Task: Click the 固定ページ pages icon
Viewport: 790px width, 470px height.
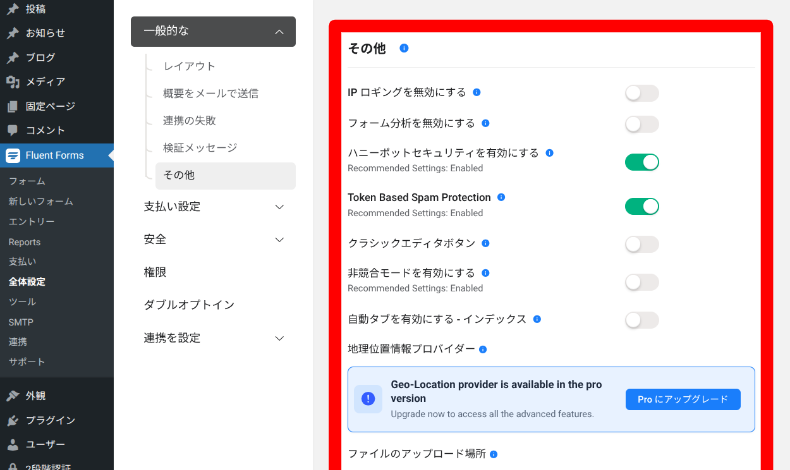Action: [13, 106]
